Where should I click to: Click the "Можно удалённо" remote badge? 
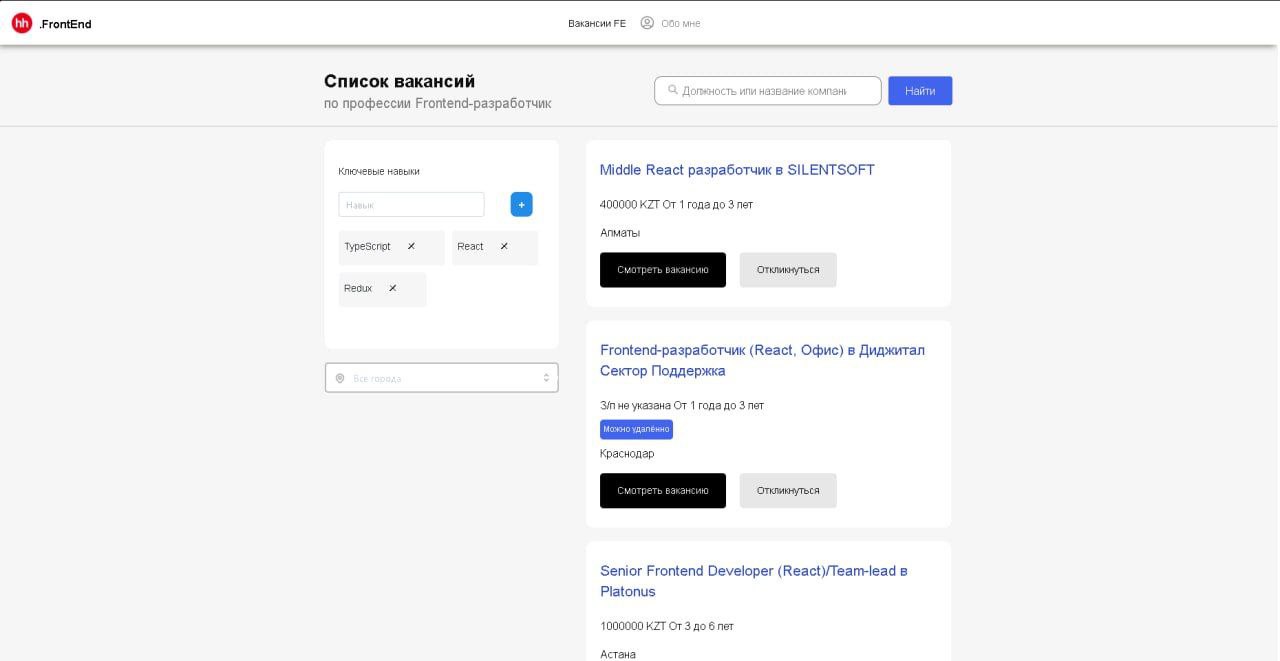[636, 429]
